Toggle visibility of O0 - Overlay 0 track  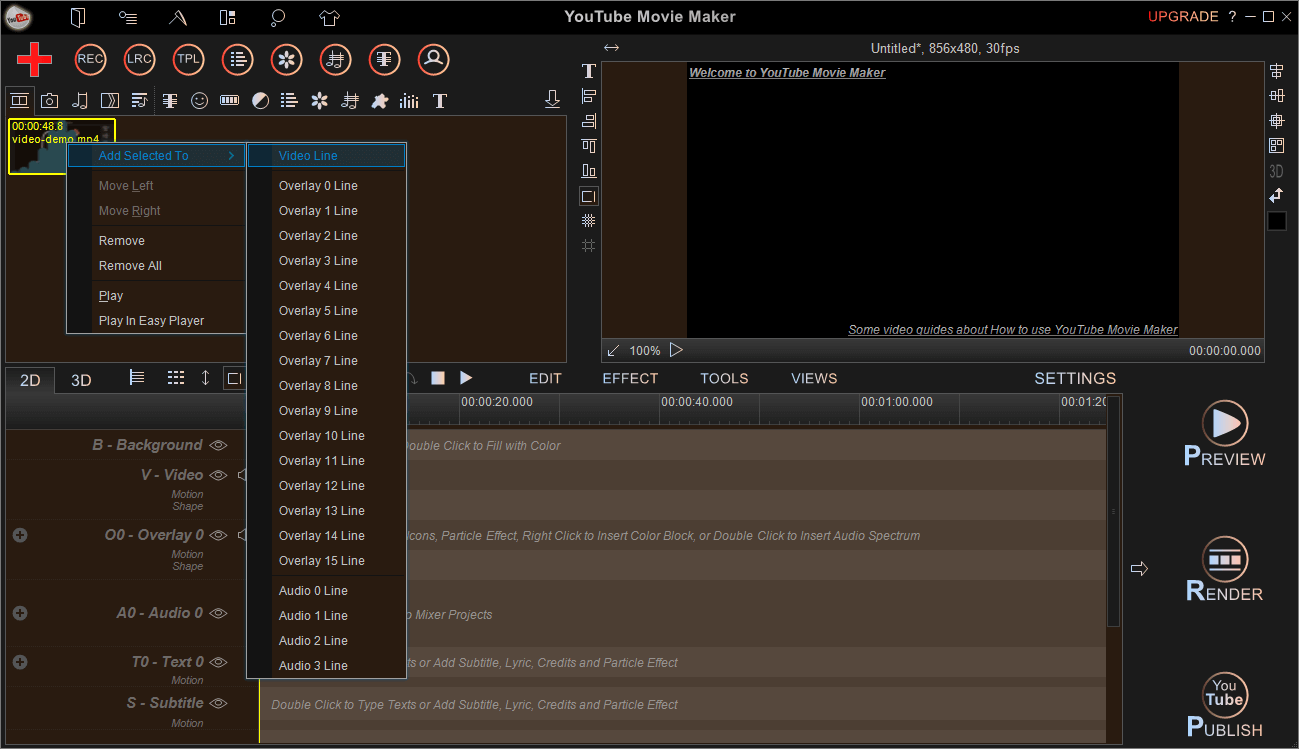click(218, 535)
